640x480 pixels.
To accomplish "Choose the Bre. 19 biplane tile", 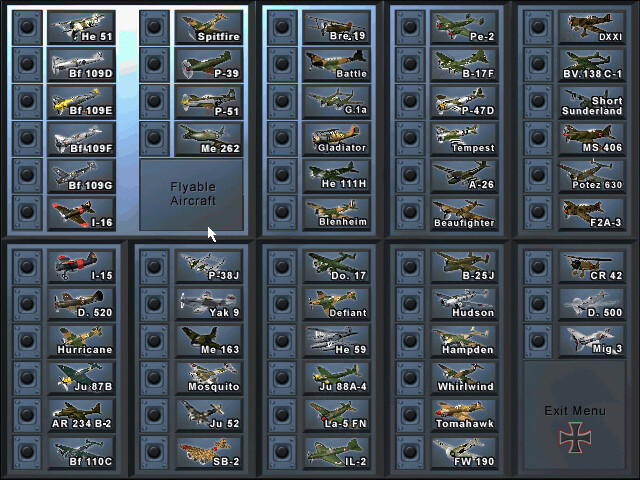I will (336, 27).
